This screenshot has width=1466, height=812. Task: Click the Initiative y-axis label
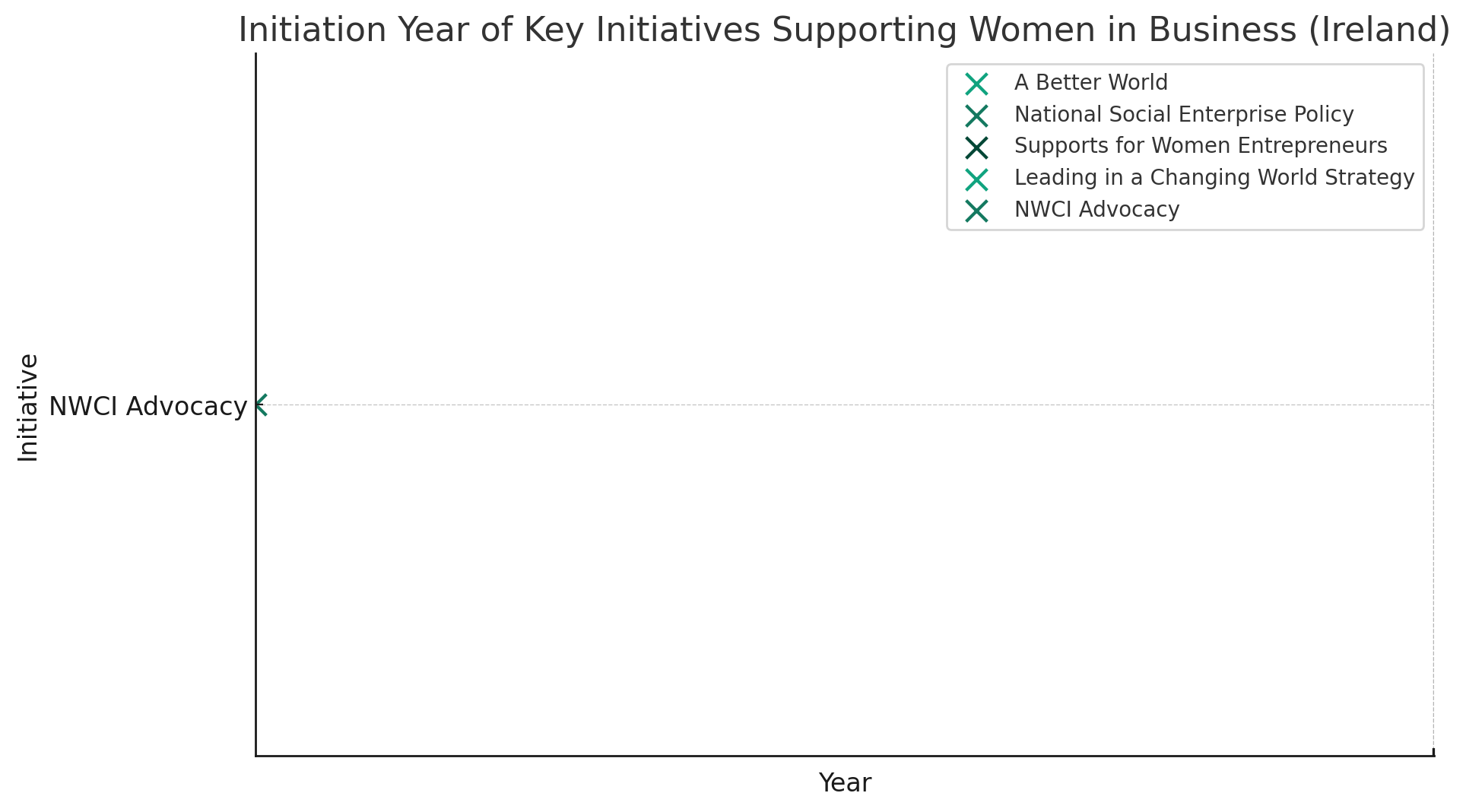28,407
